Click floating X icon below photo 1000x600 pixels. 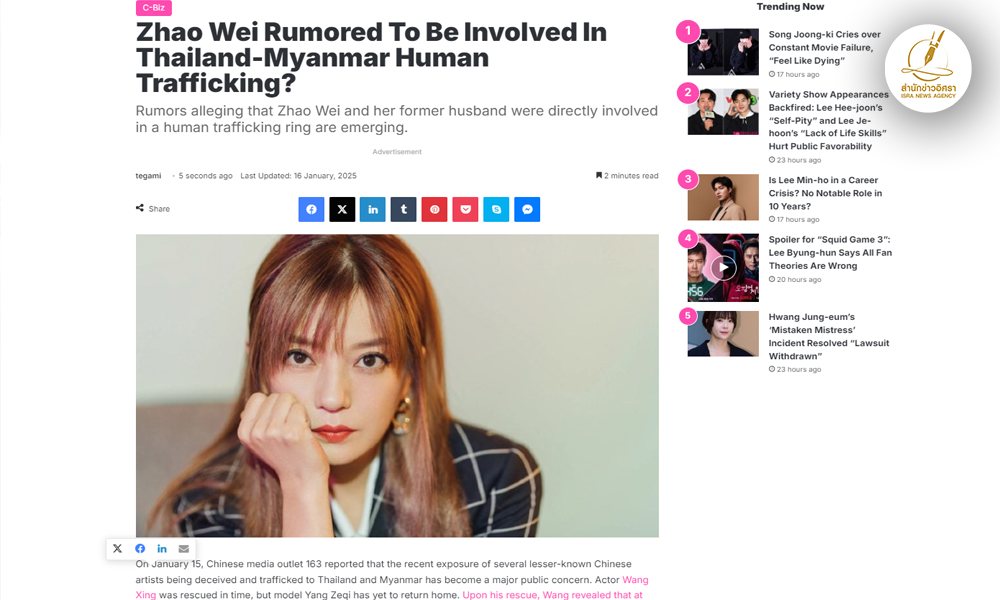pyautogui.click(x=117, y=548)
